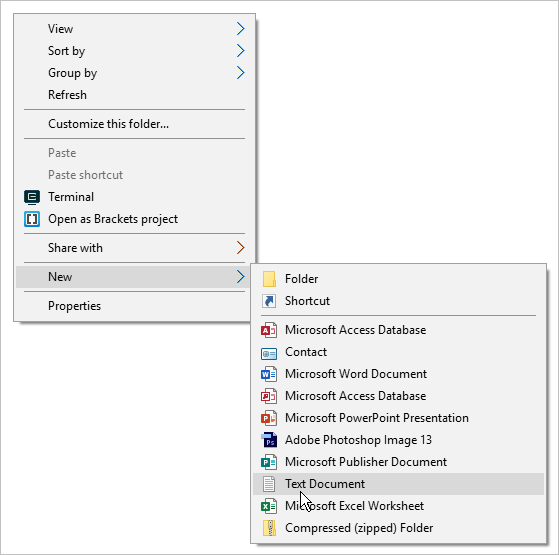Click the Brackets project icon
This screenshot has height=555, width=559.
[x=32, y=219]
